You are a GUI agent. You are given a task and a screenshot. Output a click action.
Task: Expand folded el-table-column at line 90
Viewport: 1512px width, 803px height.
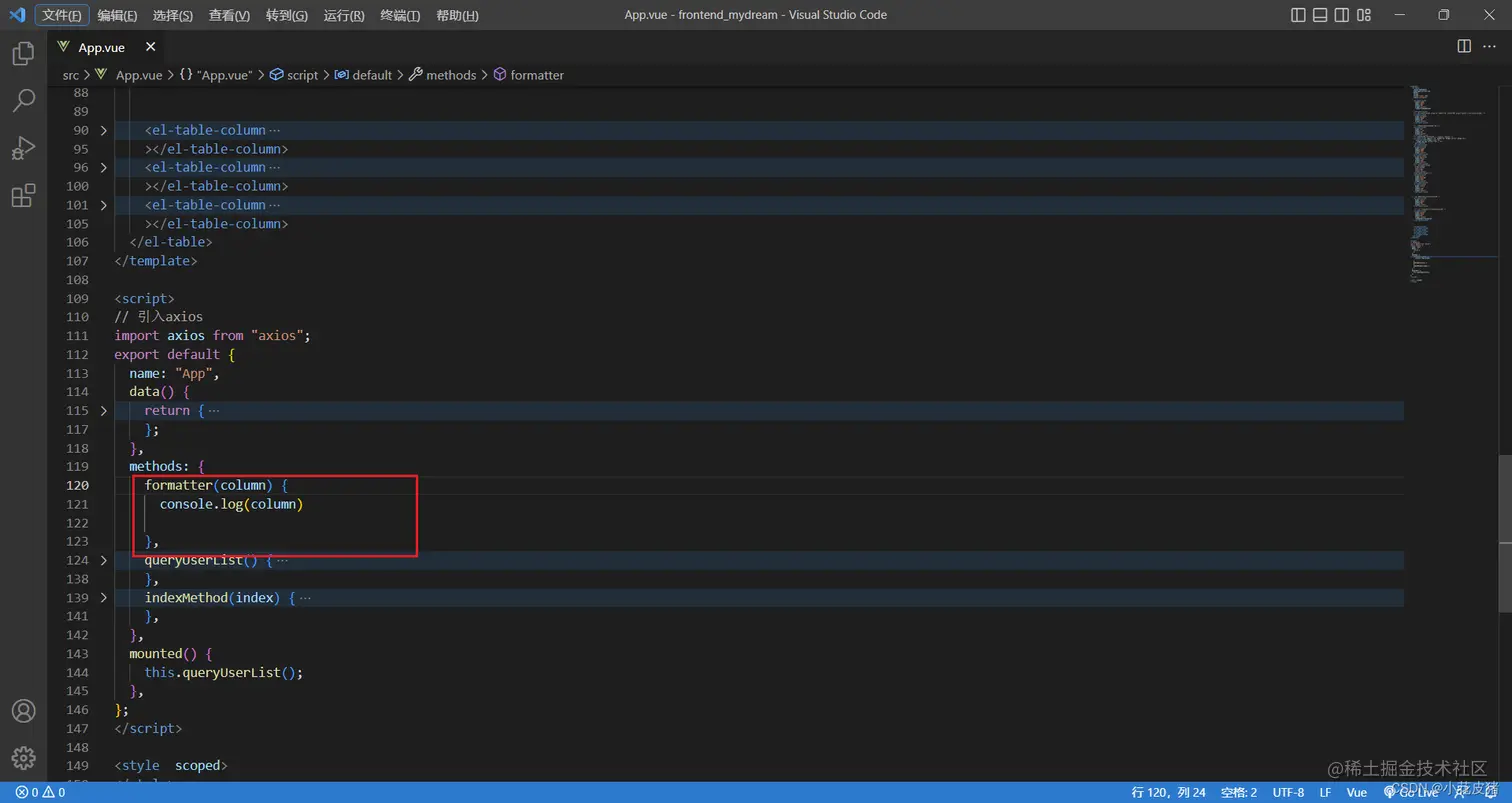point(104,130)
